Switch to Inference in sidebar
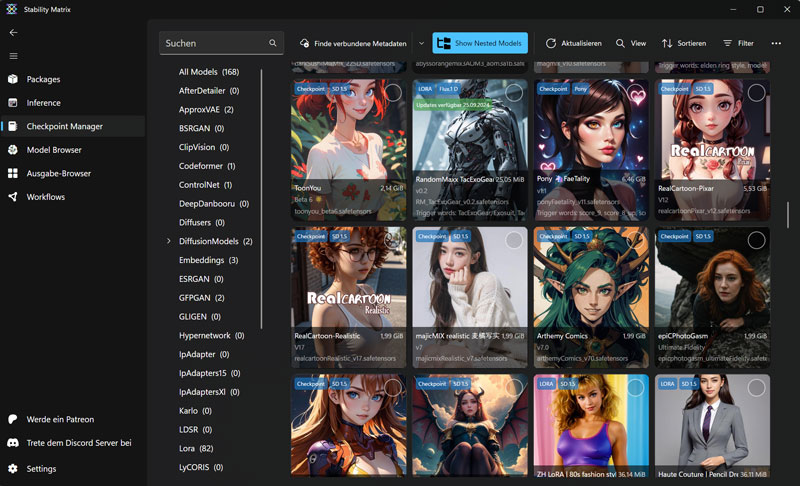The width and height of the screenshot is (800, 486). [x=43, y=103]
